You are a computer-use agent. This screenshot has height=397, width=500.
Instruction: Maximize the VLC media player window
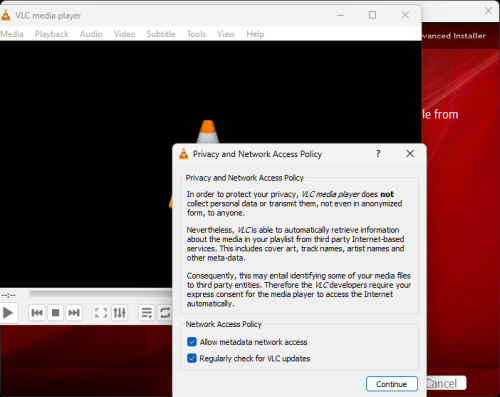373,15
